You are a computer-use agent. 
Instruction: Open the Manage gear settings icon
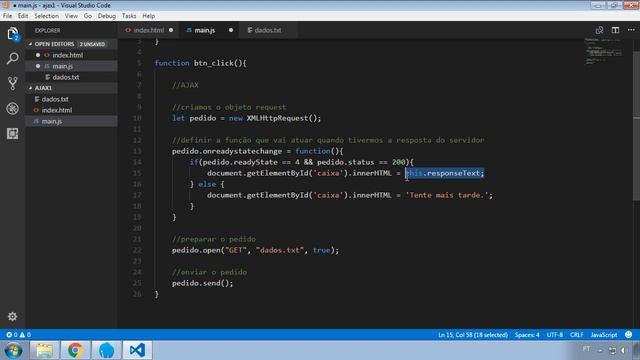pyautogui.click(x=12, y=316)
